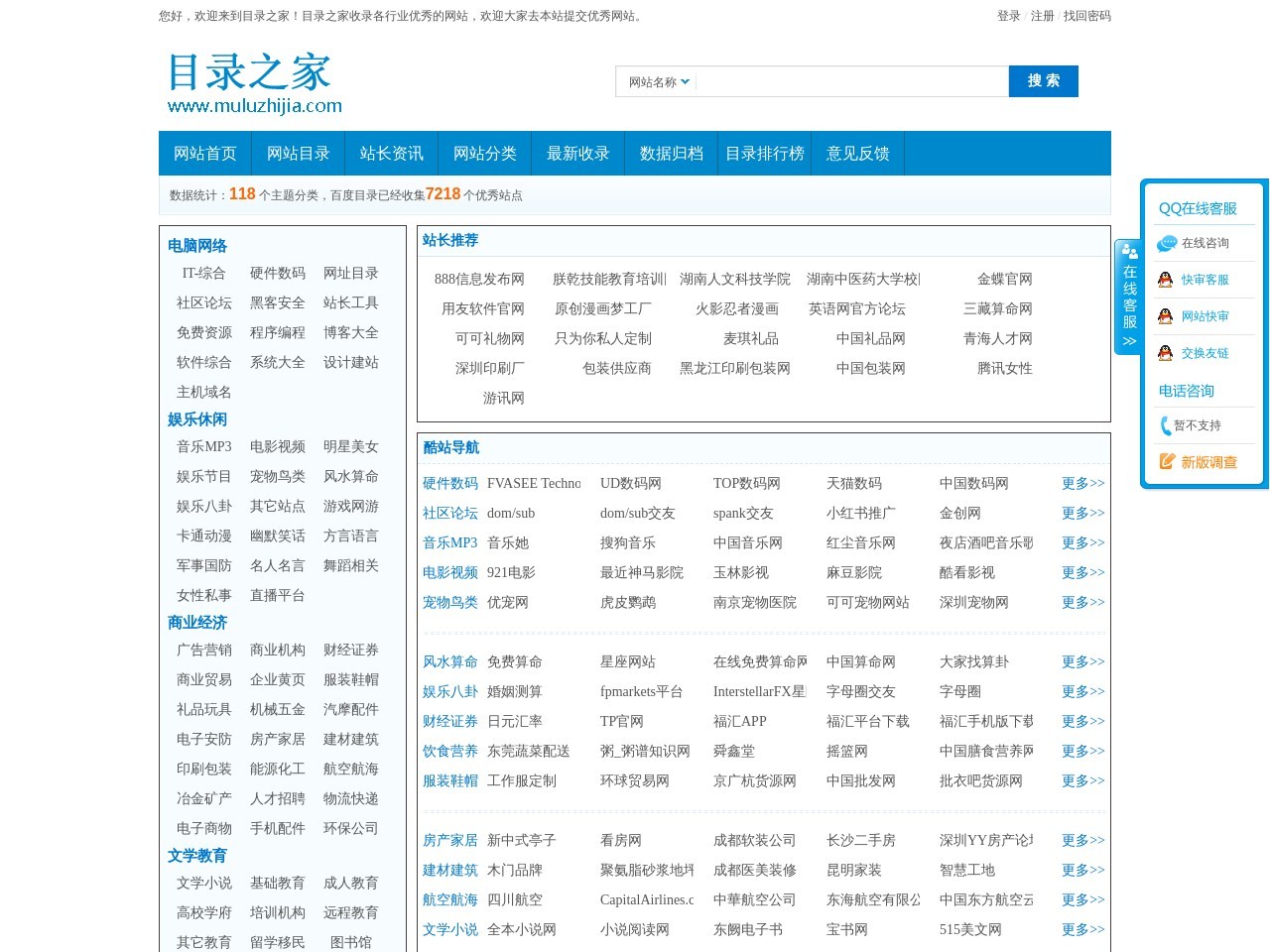
Task: Open the 网站名称 search type dropdown
Action: pyautogui.click(x=656, y=80)
